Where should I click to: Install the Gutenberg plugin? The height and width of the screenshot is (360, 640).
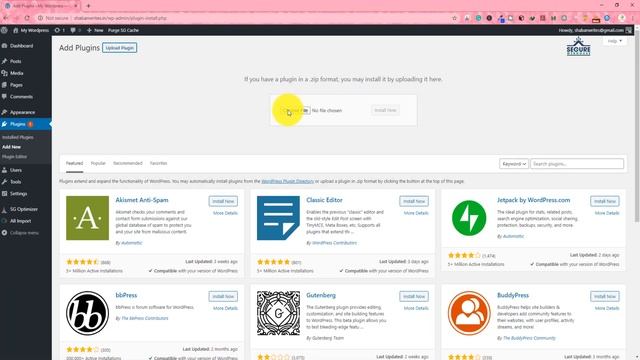[414, 296]
